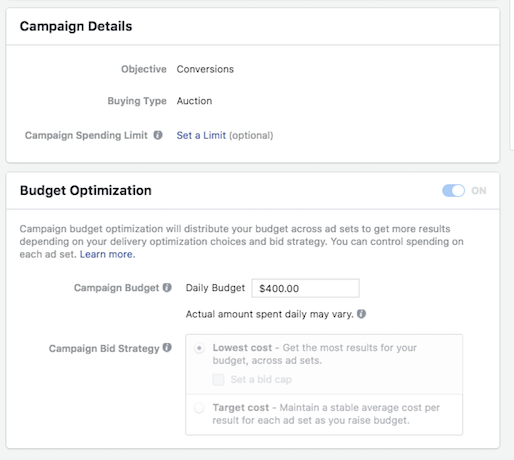Screen dimensions: 514x460
Task: Click the $400.00 daily budget field
Action: click(305, 288)
